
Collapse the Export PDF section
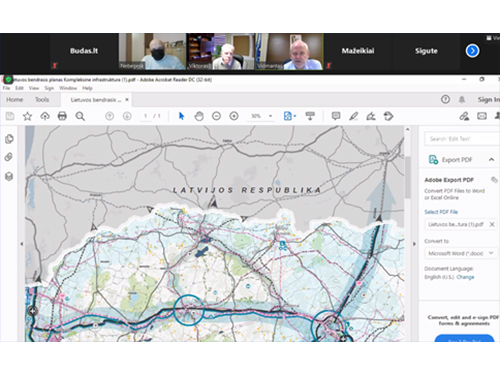pyautogui.click(x=492, y=160)
